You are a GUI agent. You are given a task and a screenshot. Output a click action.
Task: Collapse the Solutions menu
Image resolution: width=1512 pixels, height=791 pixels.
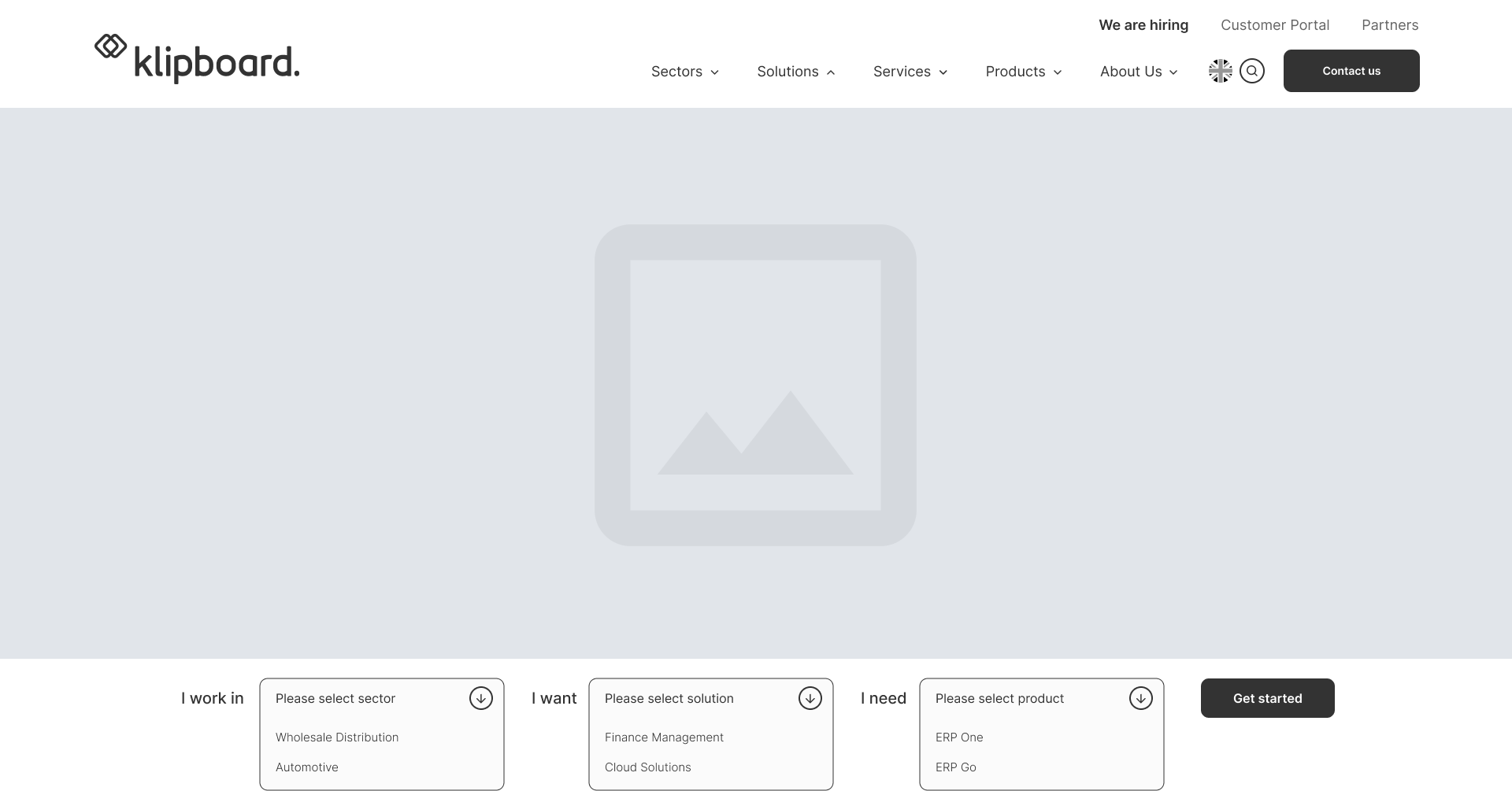tap(795, 72)
